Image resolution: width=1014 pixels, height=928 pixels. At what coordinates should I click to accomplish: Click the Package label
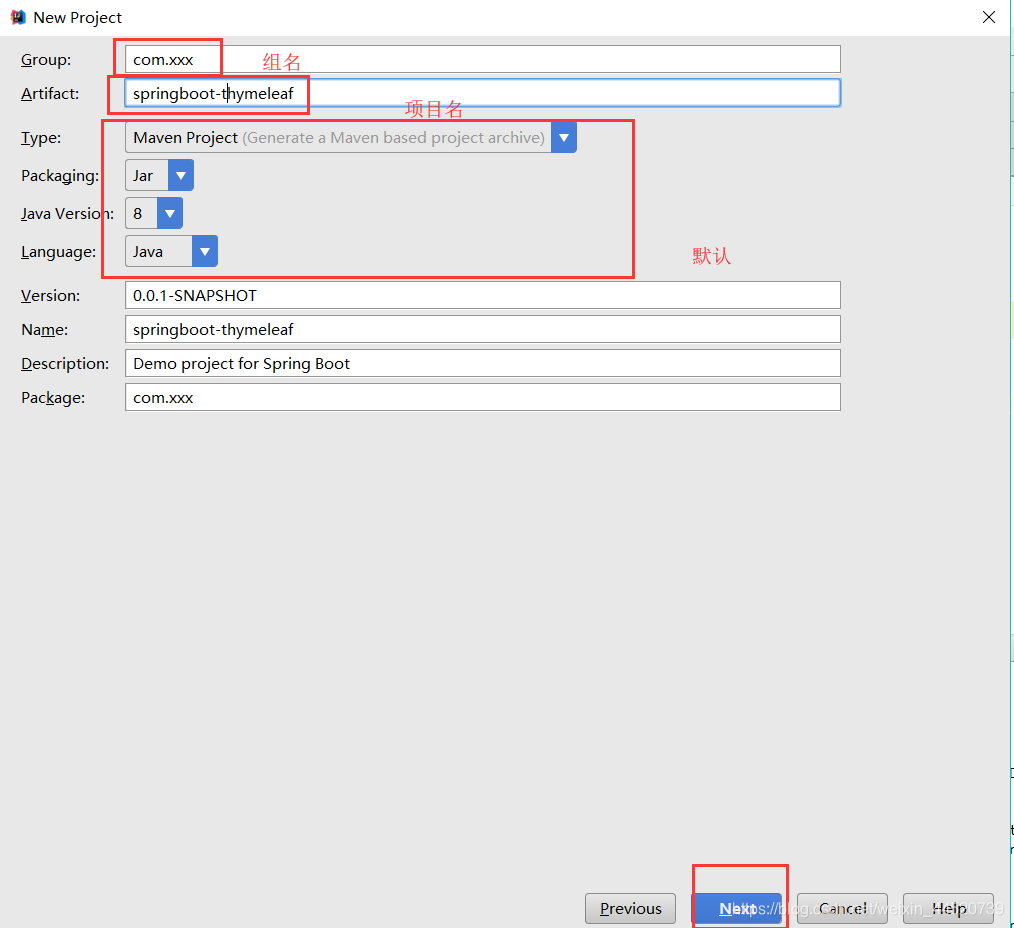click(x=53, y=398)
